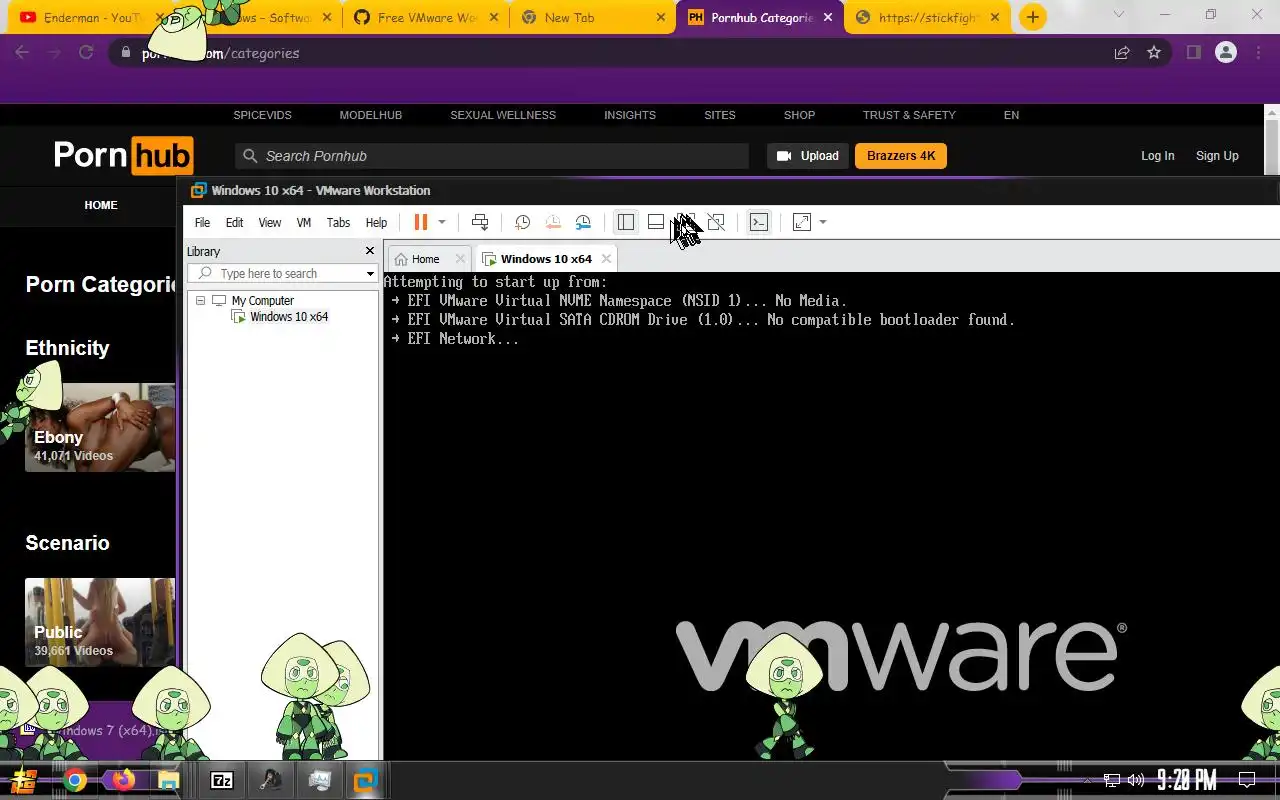Image resolution: width=1280 pixels, height=800 pixels.
Task: Click the HOME navigation item on website
Action: (101, 205)
